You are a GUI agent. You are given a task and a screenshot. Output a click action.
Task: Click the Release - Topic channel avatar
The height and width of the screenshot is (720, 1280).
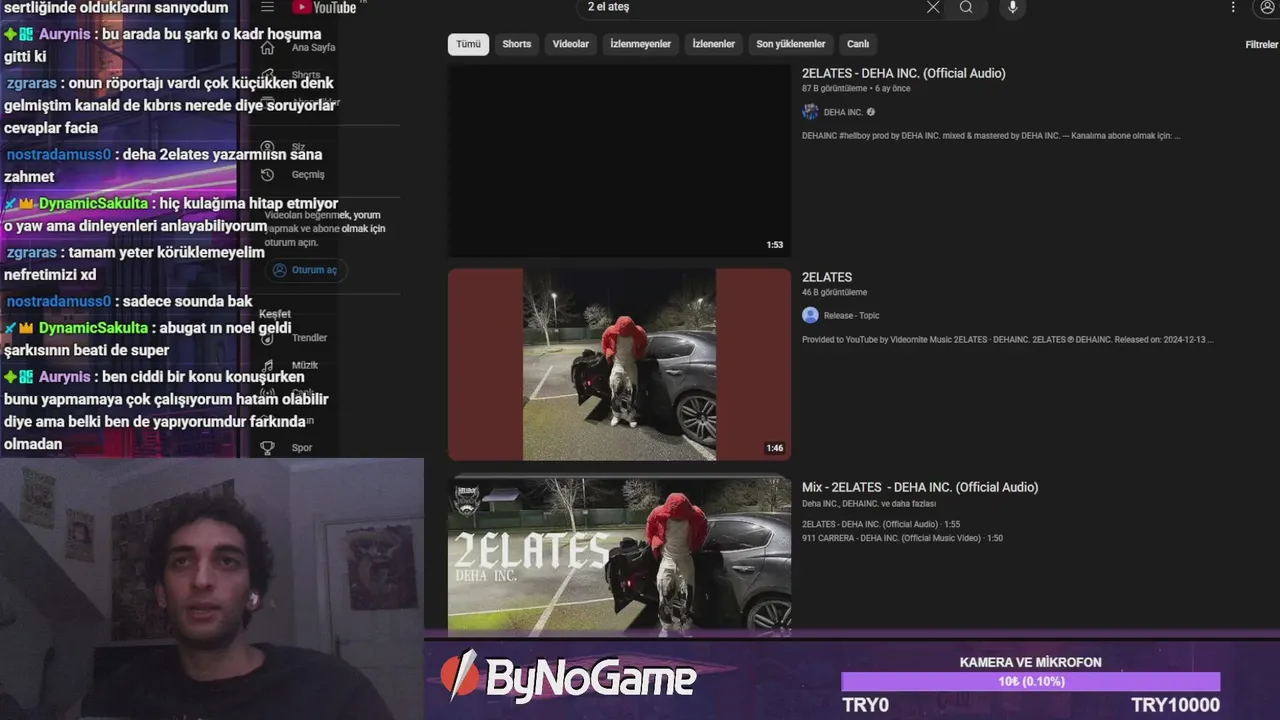tap(810, 315)
